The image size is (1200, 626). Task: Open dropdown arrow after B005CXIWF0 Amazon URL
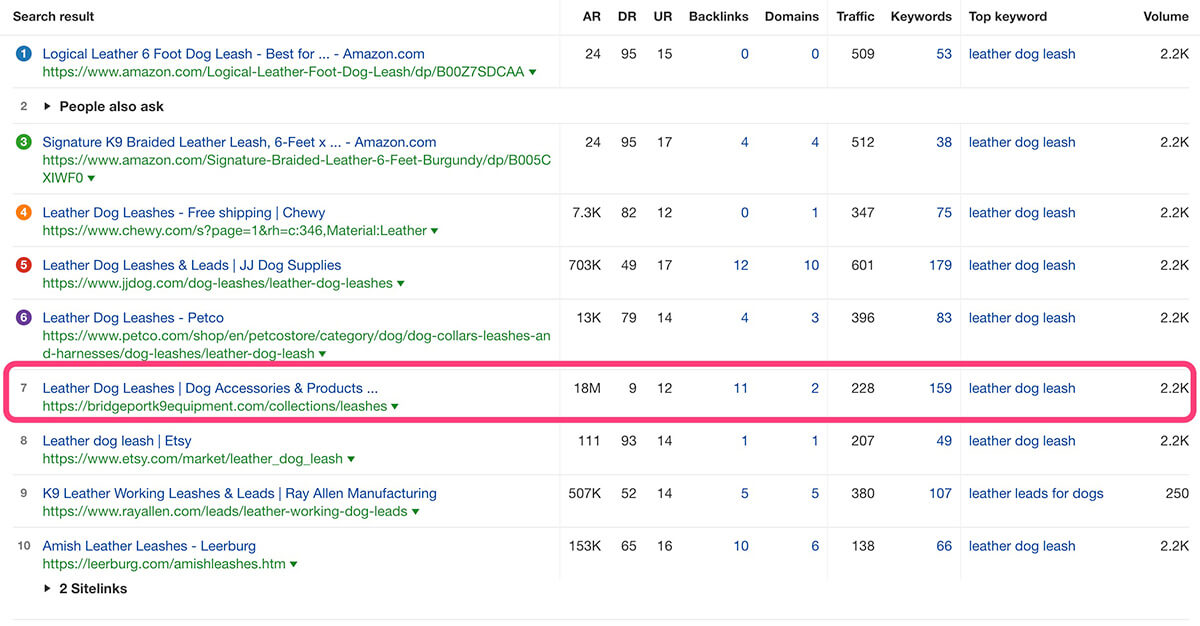[x=91, y=179]
